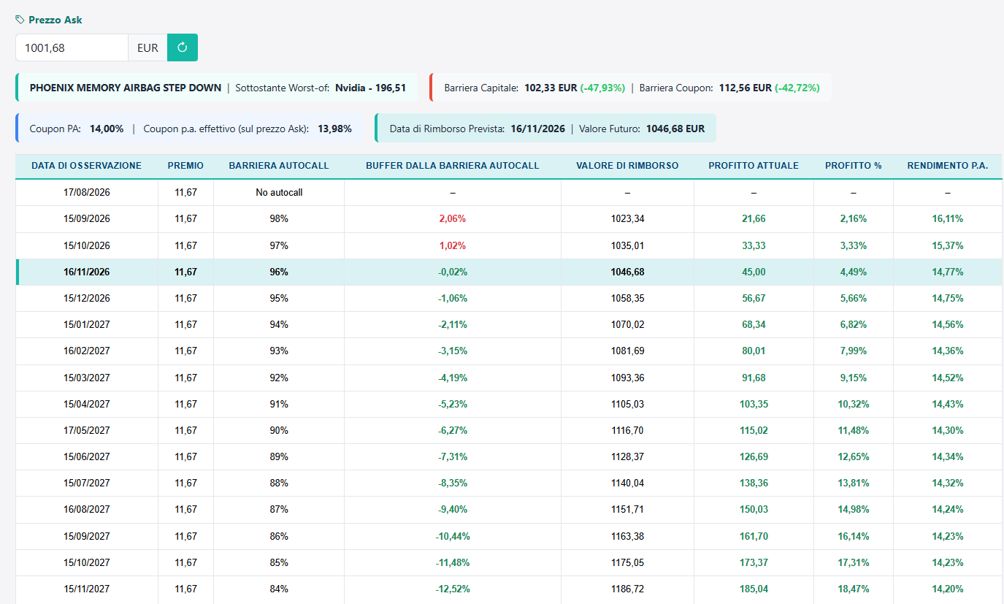Click the Rendimento P.A. column header

[947, 165]
